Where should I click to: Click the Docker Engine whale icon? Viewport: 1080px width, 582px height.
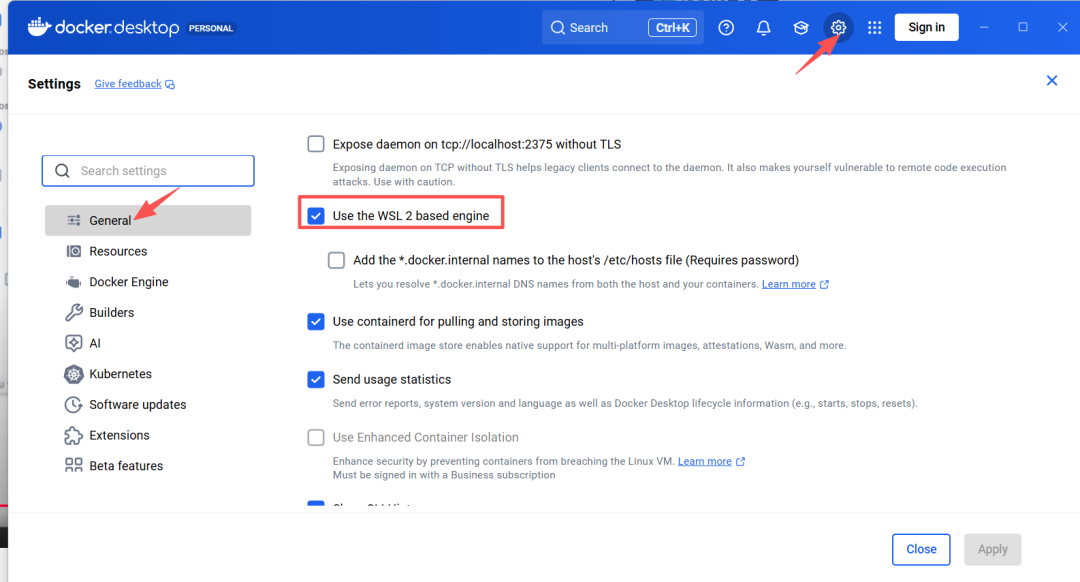coord(74,282)
